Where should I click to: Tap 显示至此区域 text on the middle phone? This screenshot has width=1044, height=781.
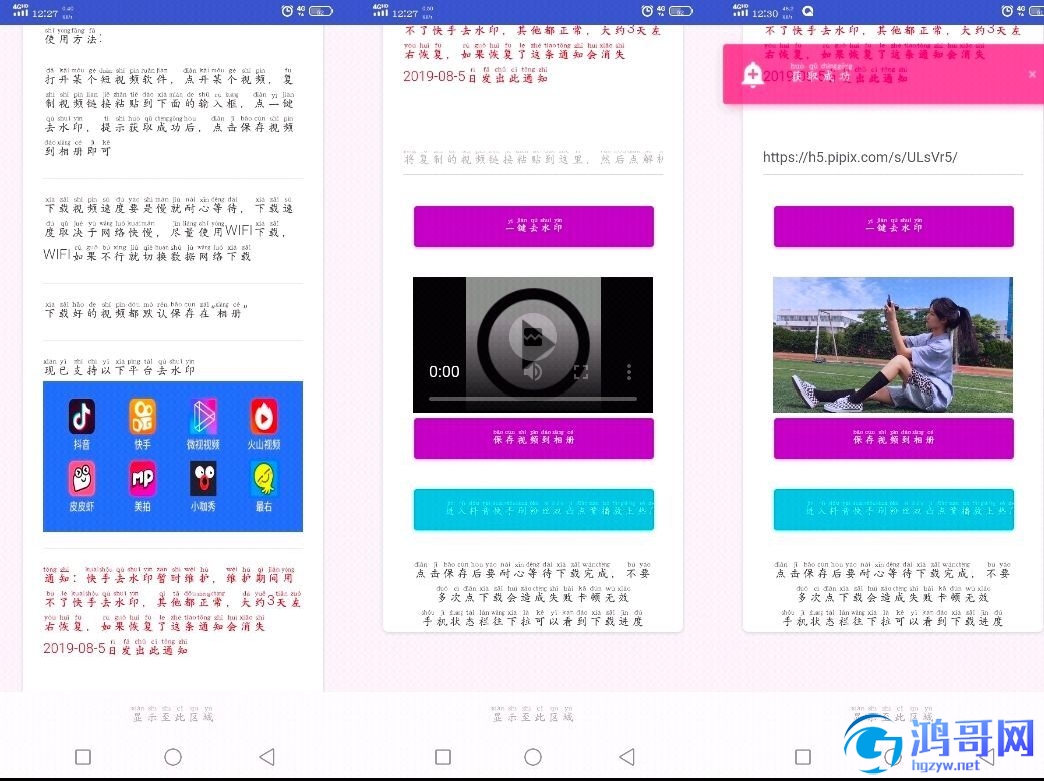[533, 714]
